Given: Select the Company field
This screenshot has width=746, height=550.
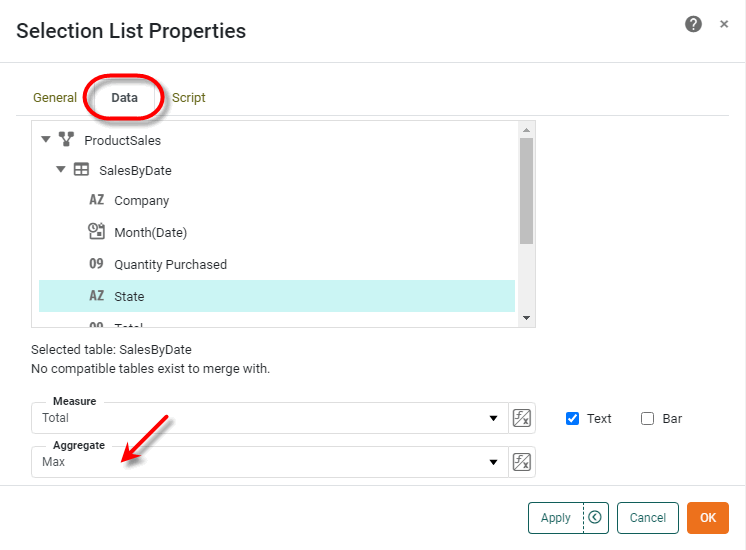Looking at the screenshot, I should pos(141,201).
